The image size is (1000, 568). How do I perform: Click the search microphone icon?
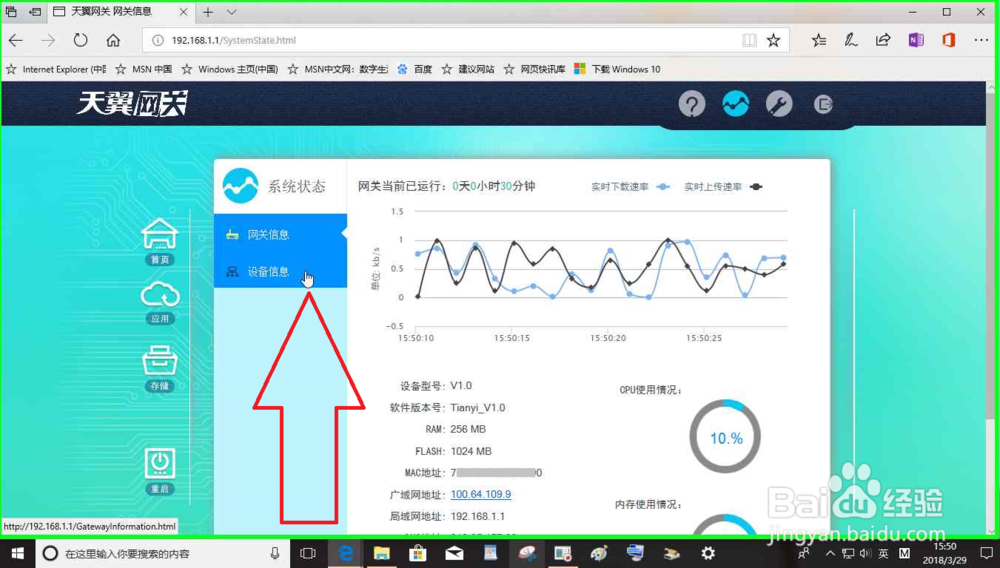(274, 553)
